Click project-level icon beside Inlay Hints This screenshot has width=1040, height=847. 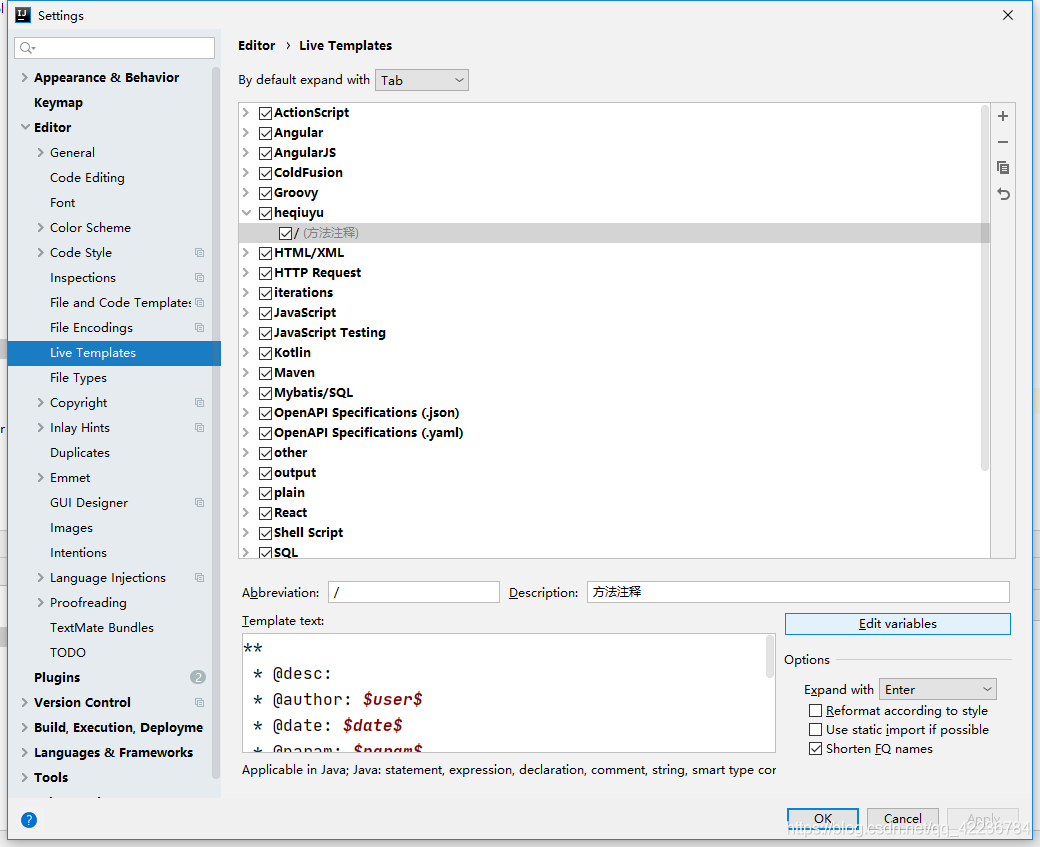(199, 428)
